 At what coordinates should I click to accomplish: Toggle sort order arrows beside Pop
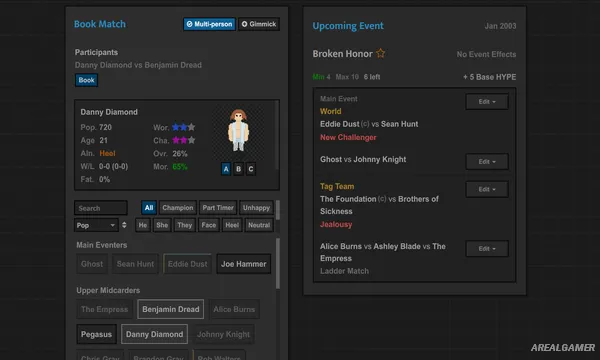pyautogui.click(x=124, y=225)
